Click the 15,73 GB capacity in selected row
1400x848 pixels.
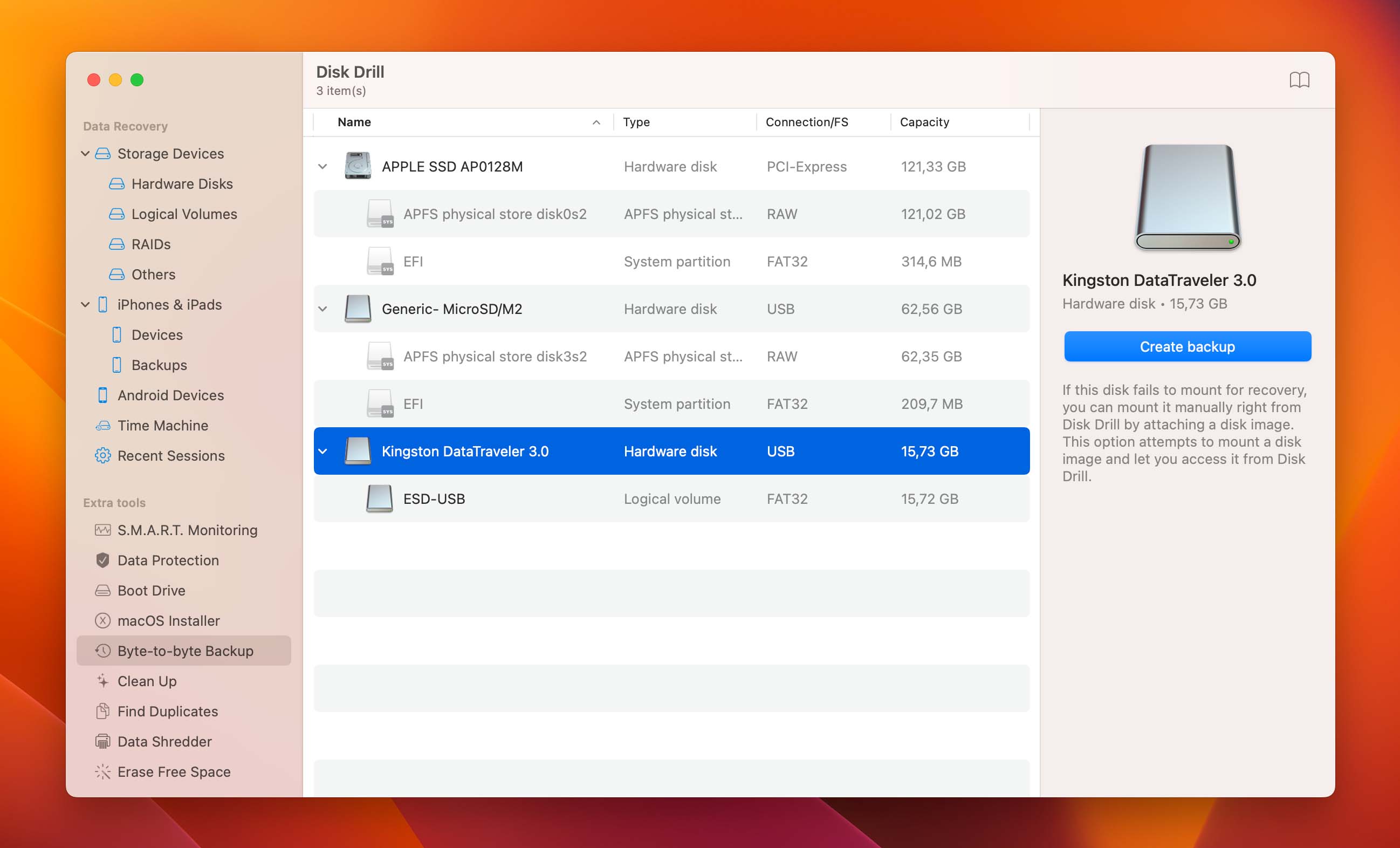tap(930, 452)
